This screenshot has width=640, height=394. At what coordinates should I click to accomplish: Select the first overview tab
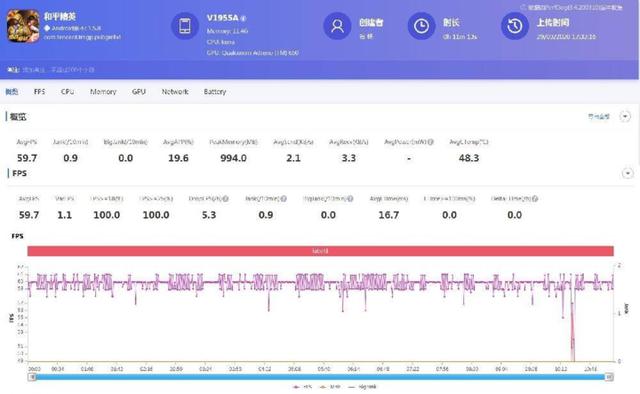pos(11,91)
